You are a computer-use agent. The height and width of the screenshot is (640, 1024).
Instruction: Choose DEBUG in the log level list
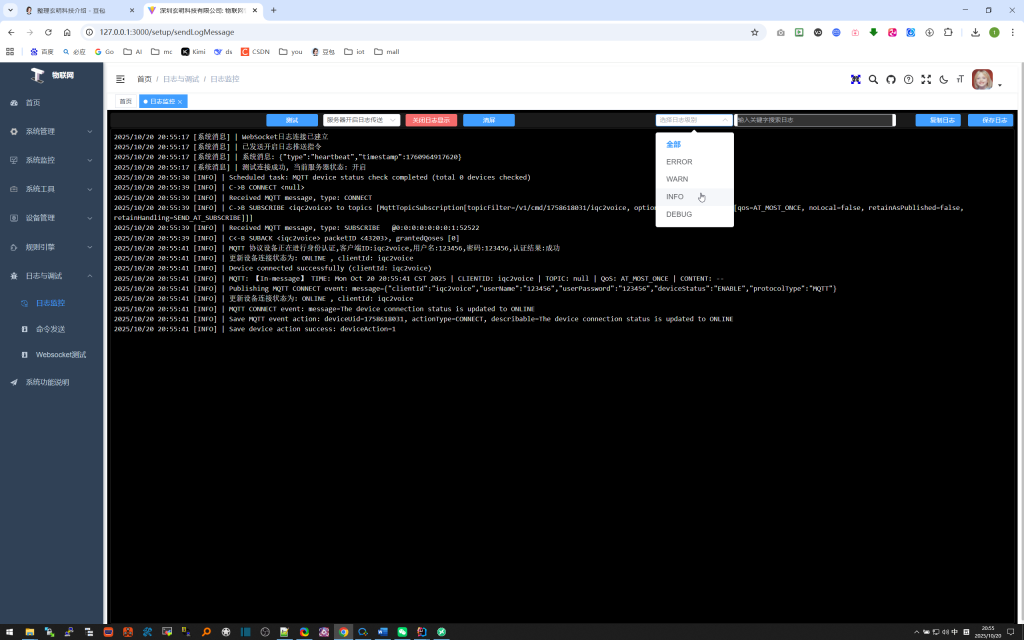[x=679, y=214]
